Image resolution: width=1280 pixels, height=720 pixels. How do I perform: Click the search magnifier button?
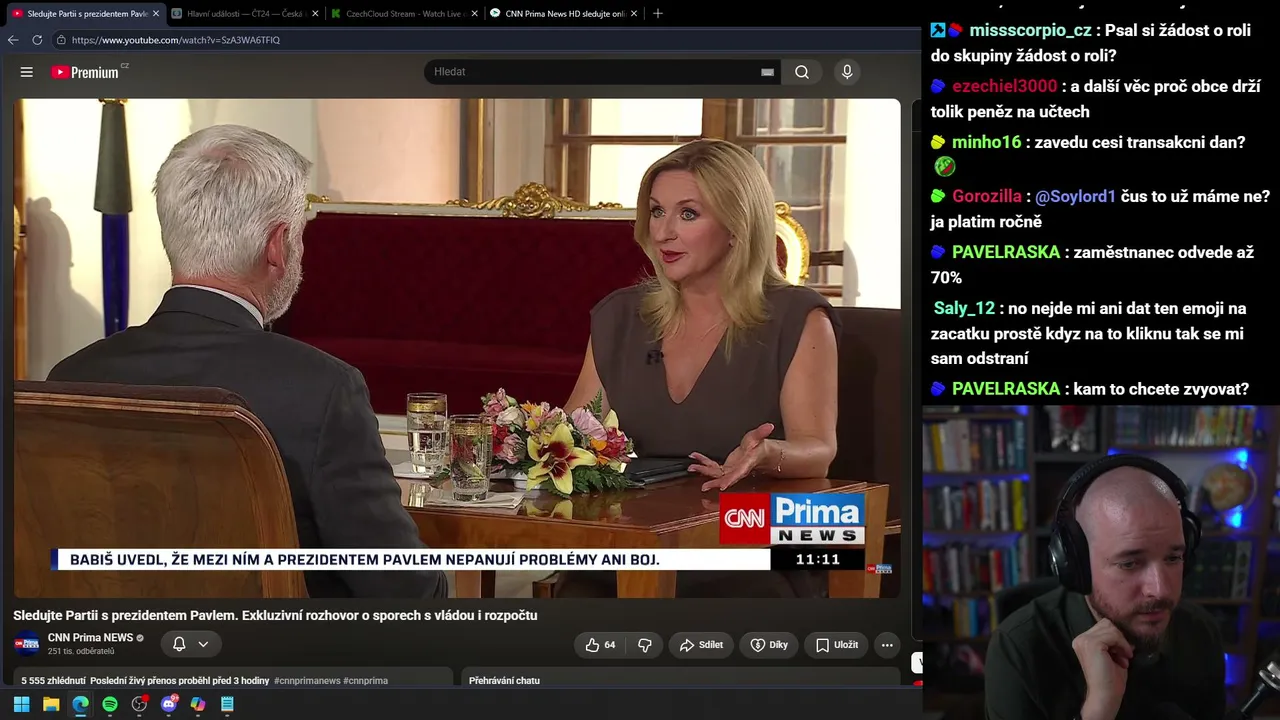[x=802, y=72]
